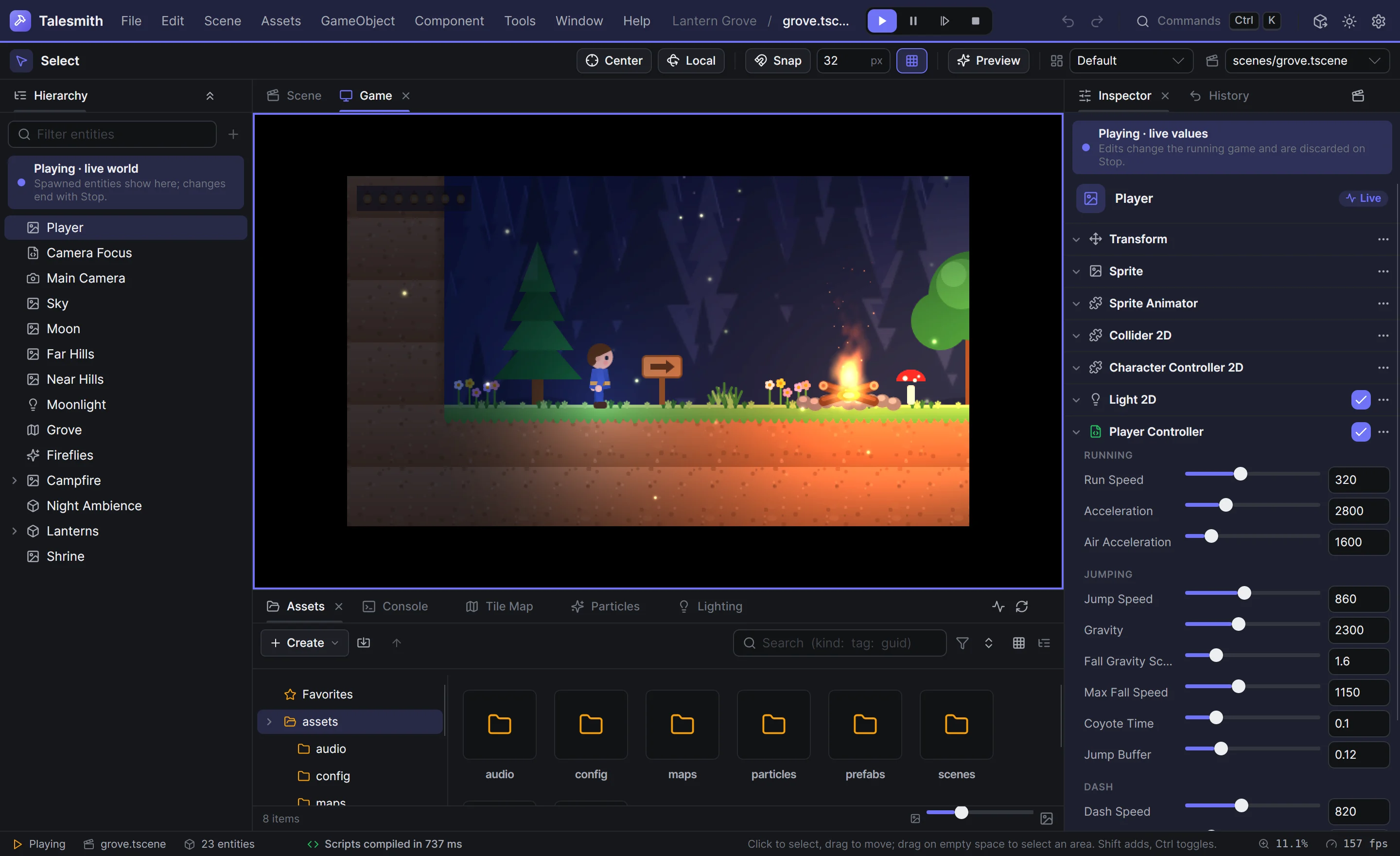Image resolution: width=1400 pixels, height=856 pixels.
Task: Open the scenes/grove.tscene dropdown
Action: (1307, 61)
